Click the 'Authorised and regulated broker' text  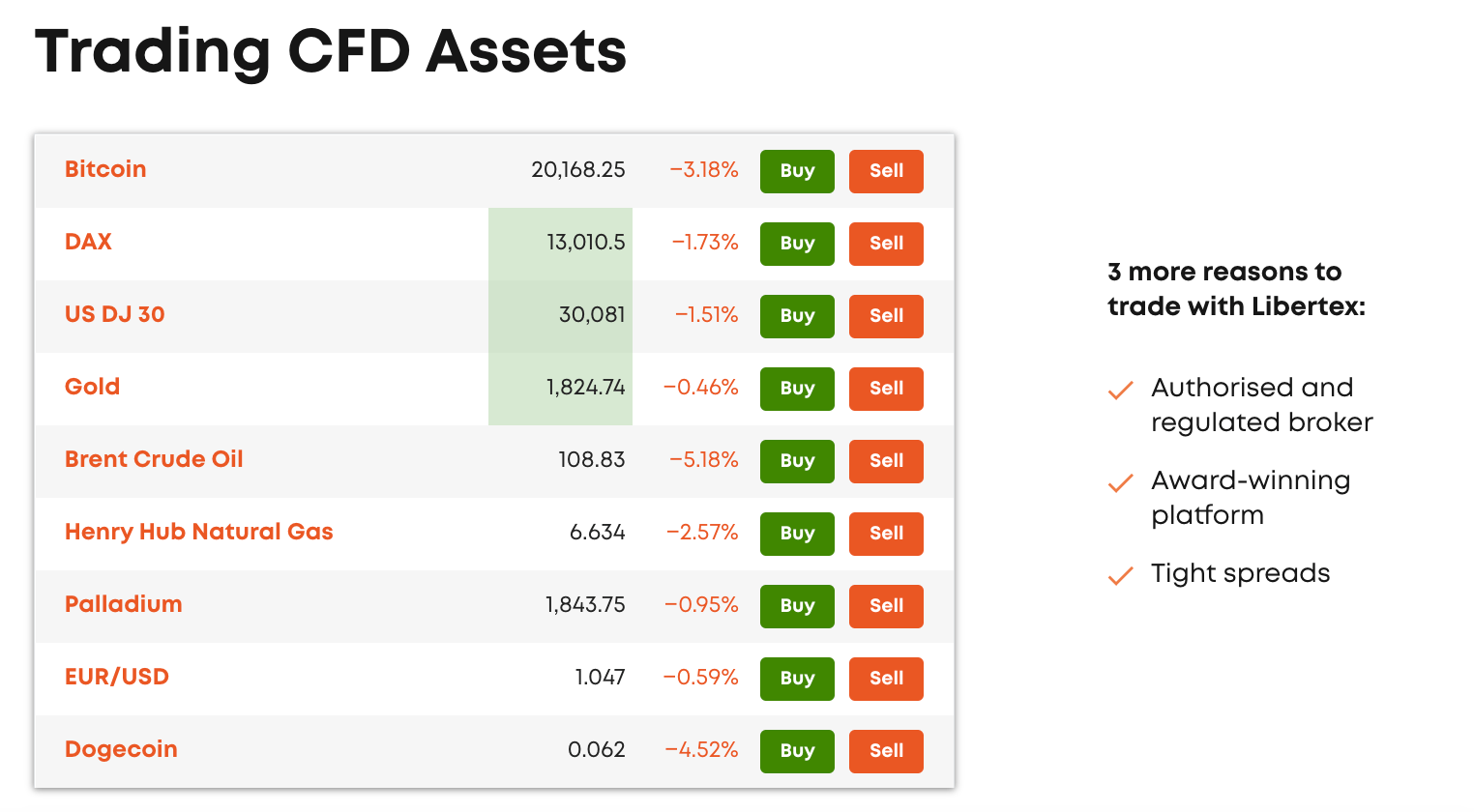(x=1261, y=405)
